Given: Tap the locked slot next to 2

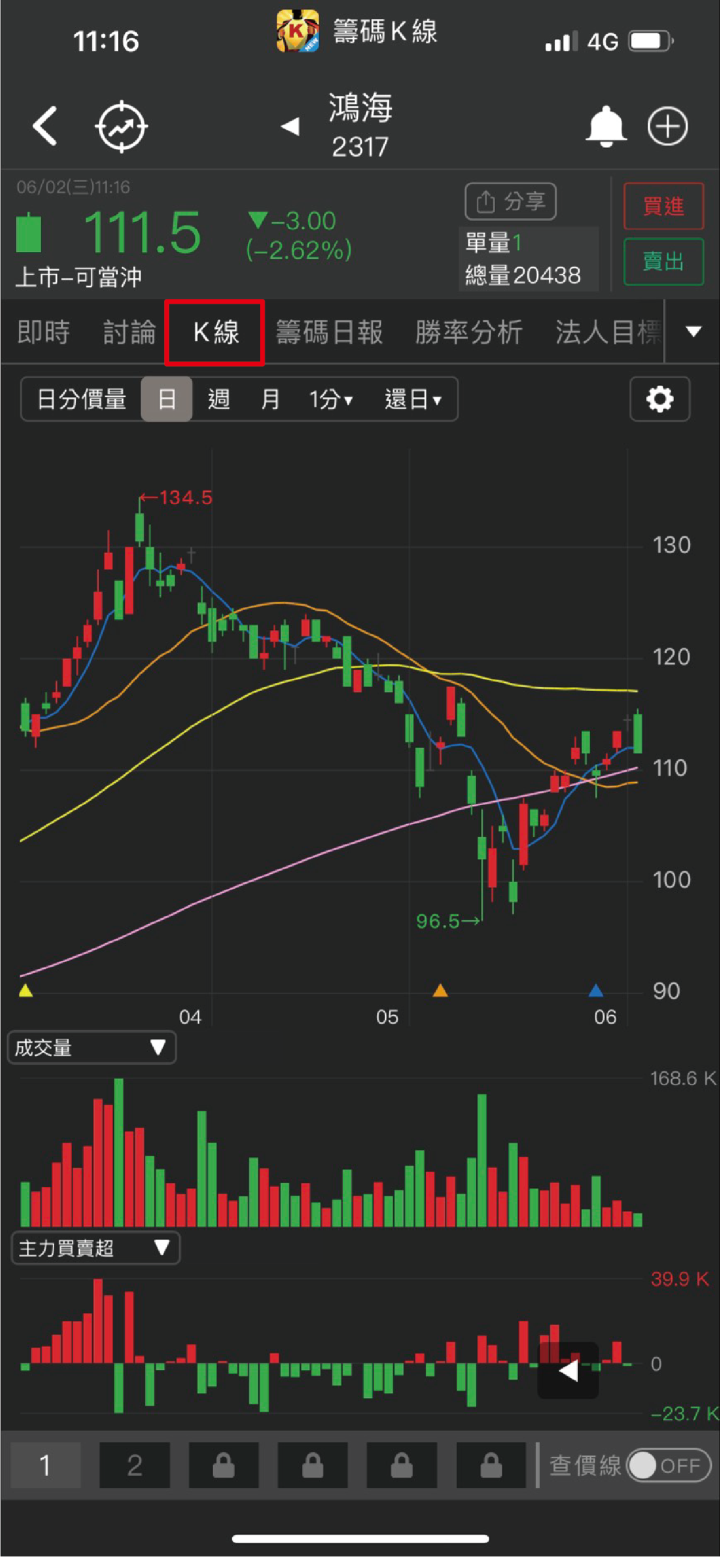Looking at the screenshot, I should [223, 1466].
